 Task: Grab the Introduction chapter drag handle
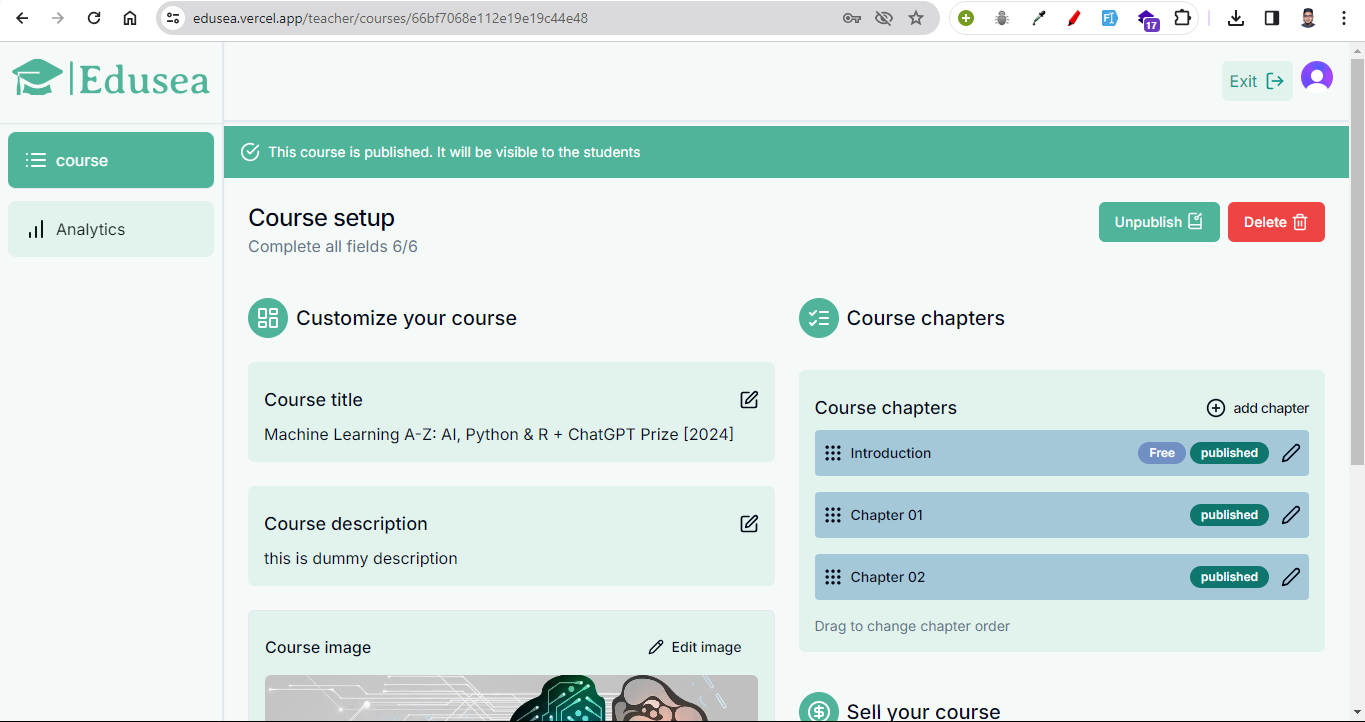pyautogui.click(x=833, y=453)
